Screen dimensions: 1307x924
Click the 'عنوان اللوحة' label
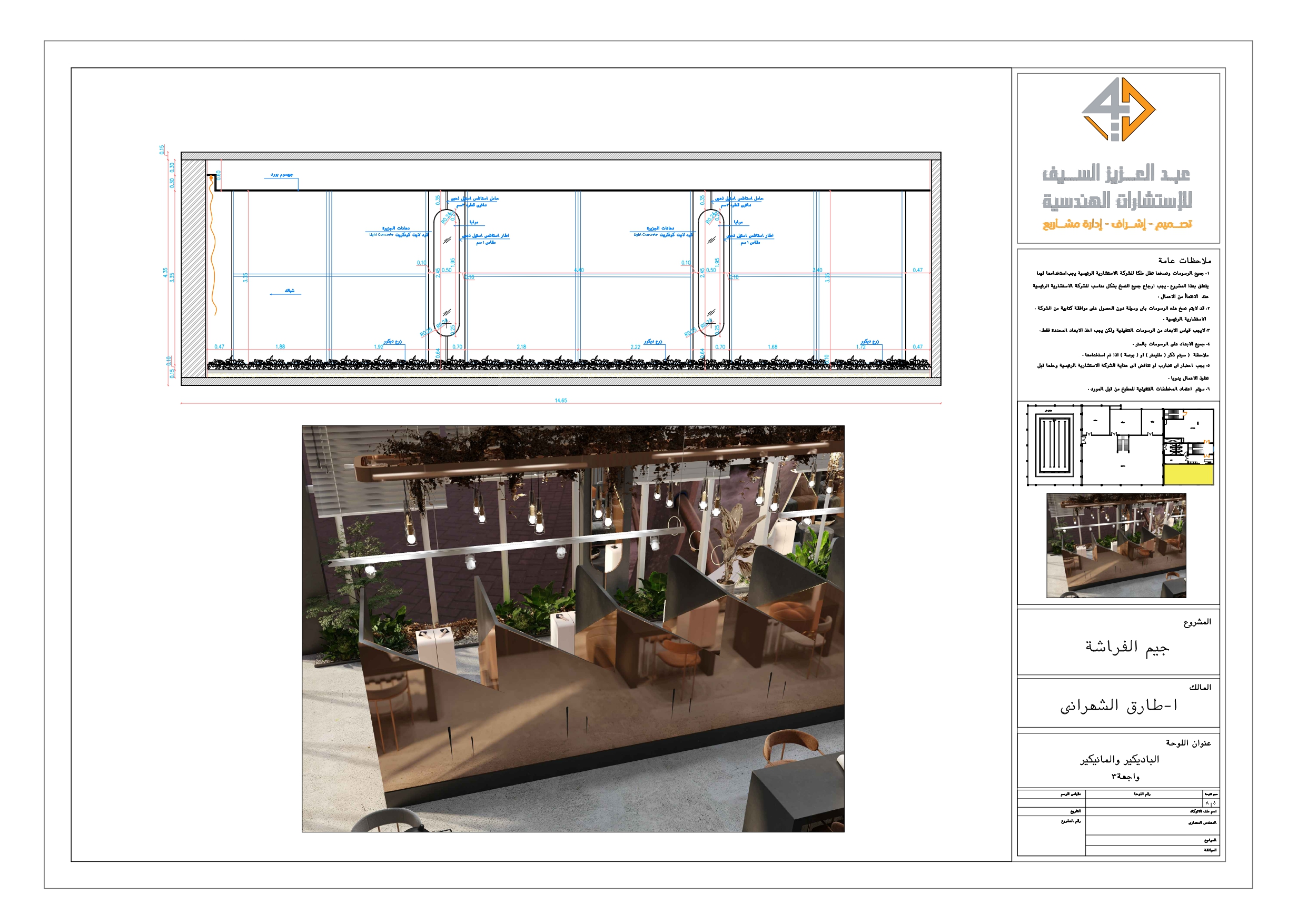click(x=1188, y=743)
